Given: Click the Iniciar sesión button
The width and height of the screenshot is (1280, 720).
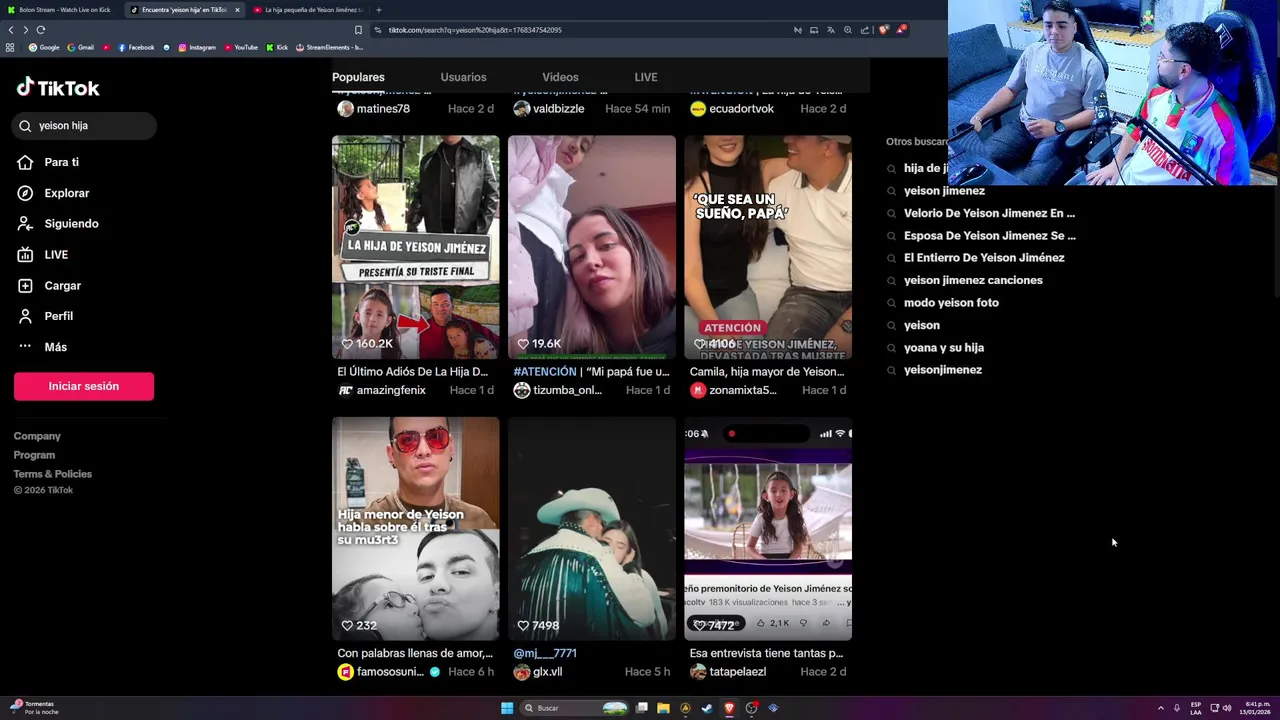Looking at the screenshot, I should tap(84, 386).
